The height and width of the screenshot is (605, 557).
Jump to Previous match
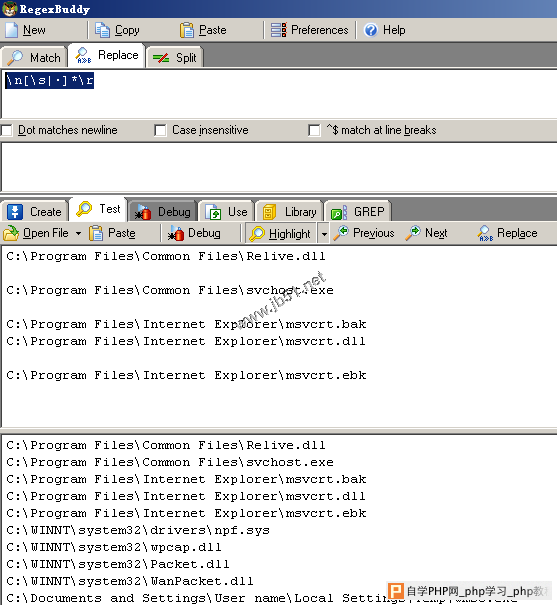tap(364, 233)
